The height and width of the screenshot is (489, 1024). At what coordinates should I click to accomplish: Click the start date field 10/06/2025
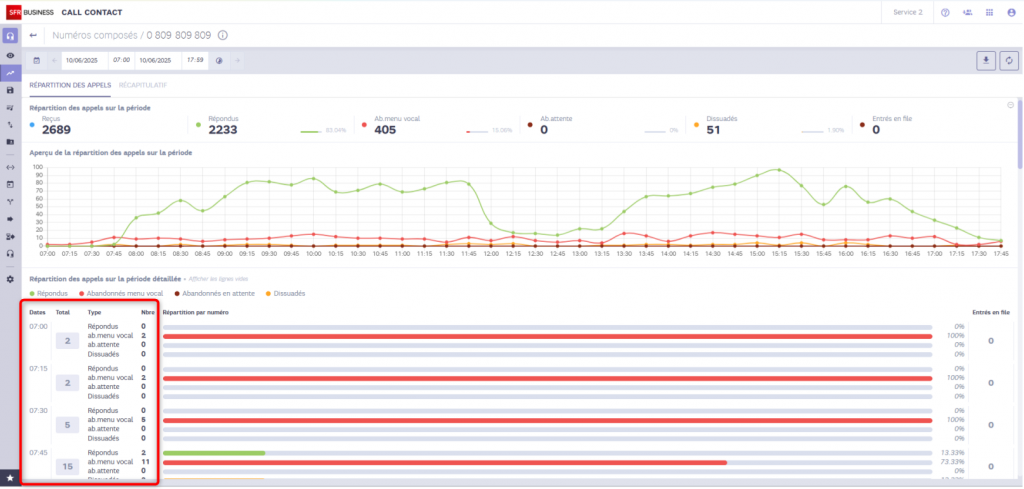(82, 61)
